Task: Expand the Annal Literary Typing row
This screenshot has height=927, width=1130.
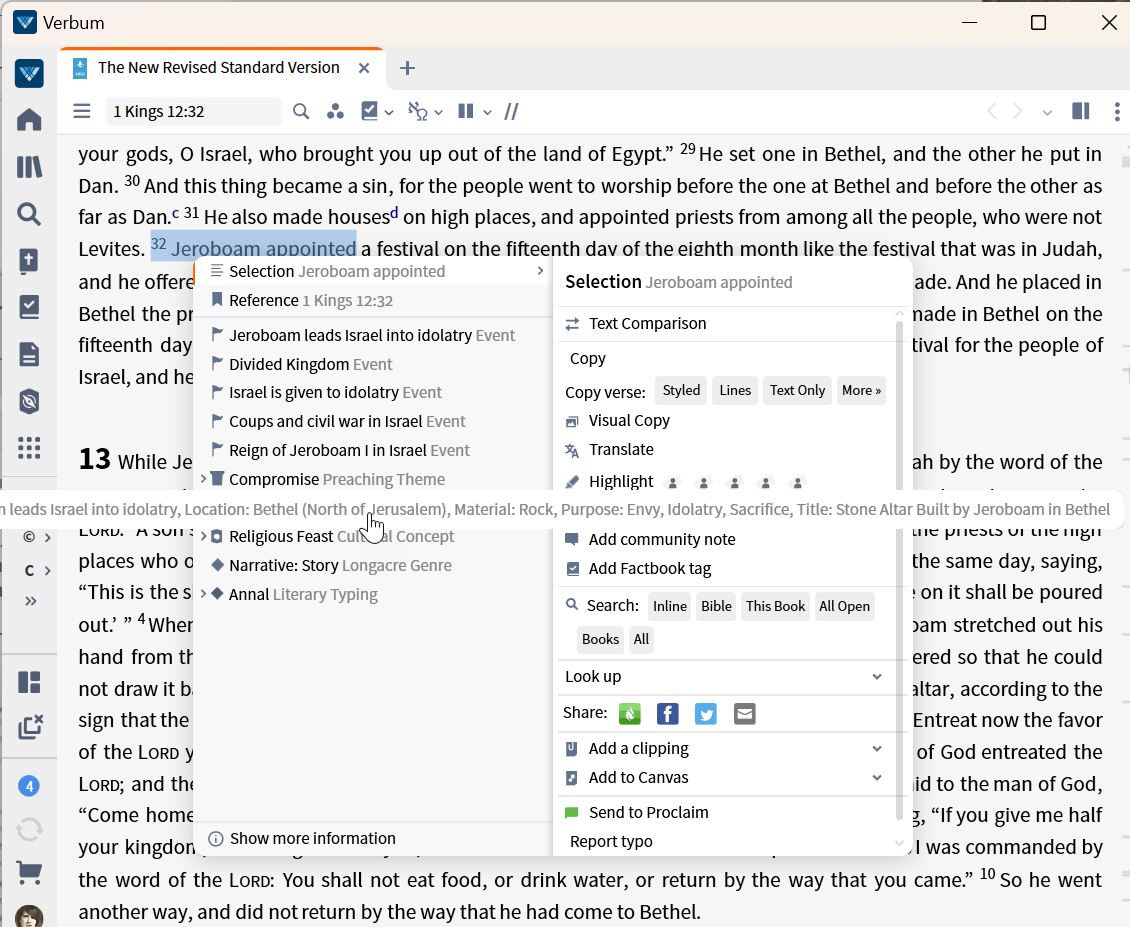Action: tap(203, 594)
